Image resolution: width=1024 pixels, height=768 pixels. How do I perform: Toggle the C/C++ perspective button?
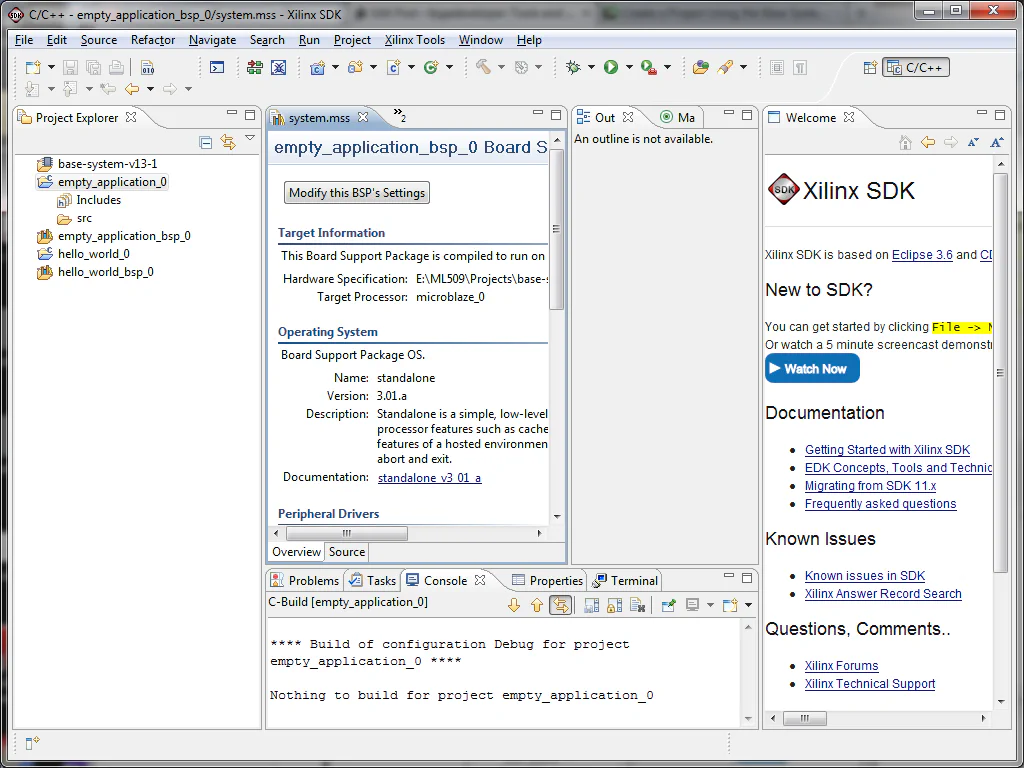coord(913,67)
